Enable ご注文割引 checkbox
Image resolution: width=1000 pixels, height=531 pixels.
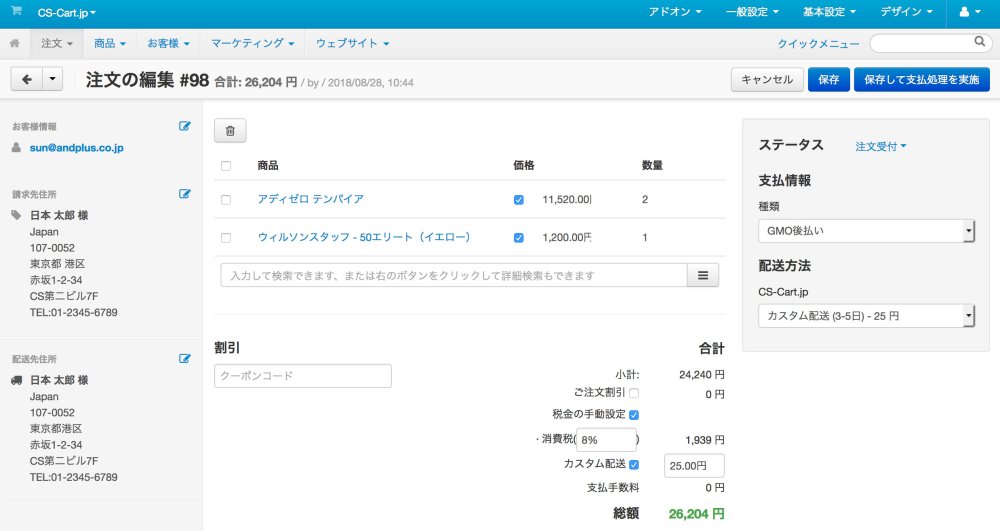[634, 393]
